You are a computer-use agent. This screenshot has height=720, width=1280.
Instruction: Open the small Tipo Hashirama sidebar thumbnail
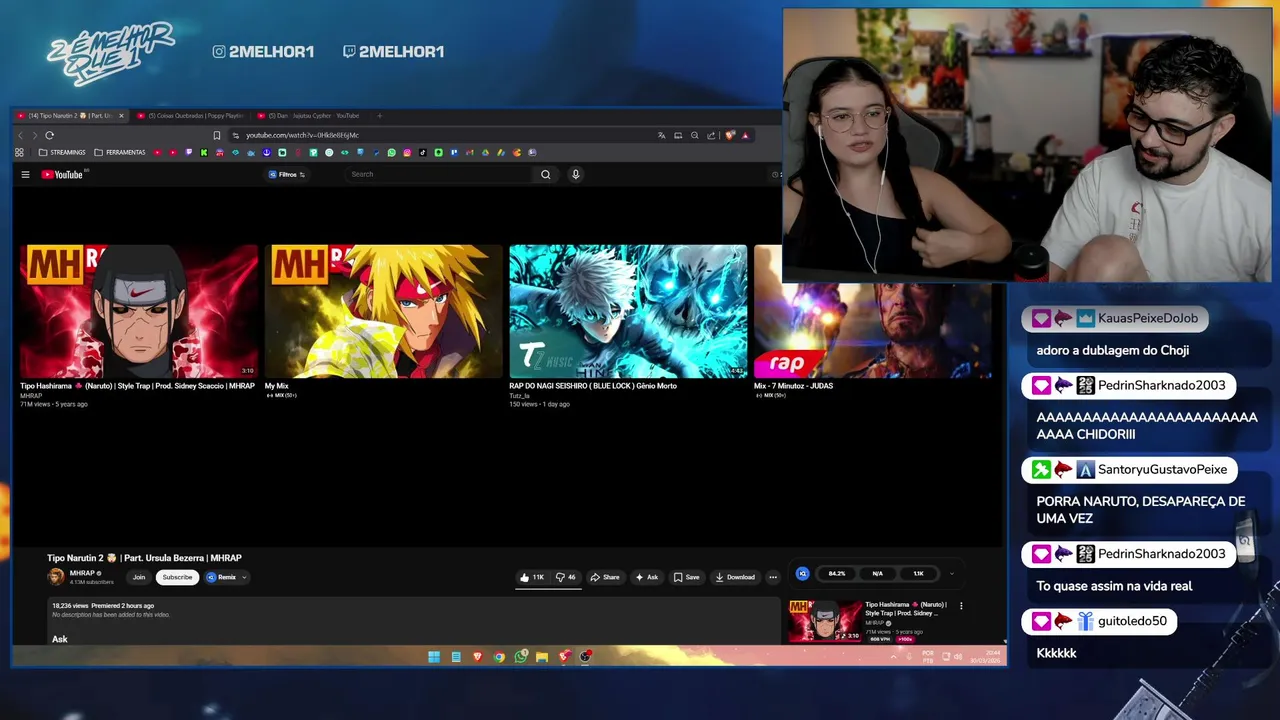pyautogui.click(x=825, y=621)
